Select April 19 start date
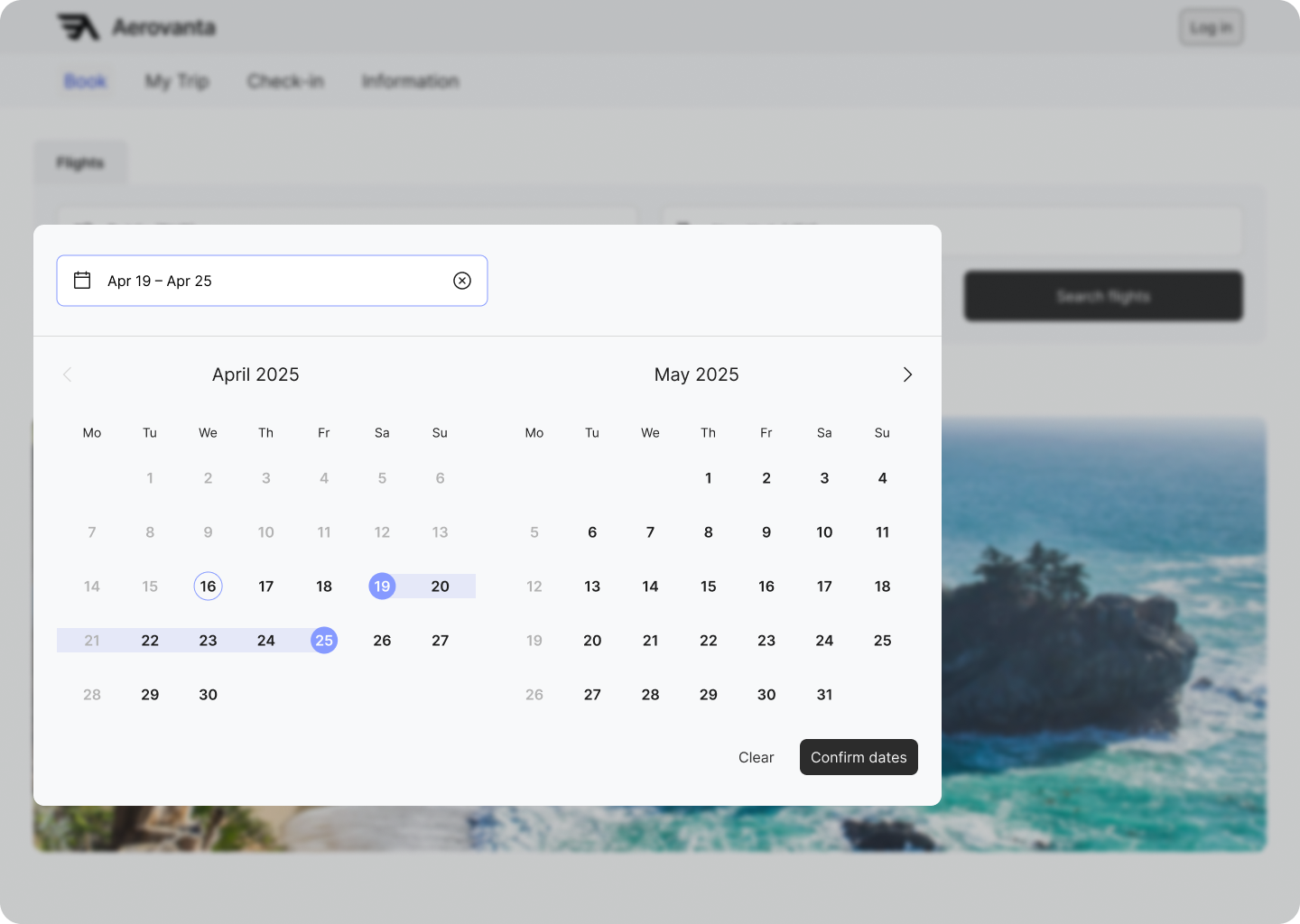Screen dimensions: 1300x924 pyautogui.click(x=382, y=587)
